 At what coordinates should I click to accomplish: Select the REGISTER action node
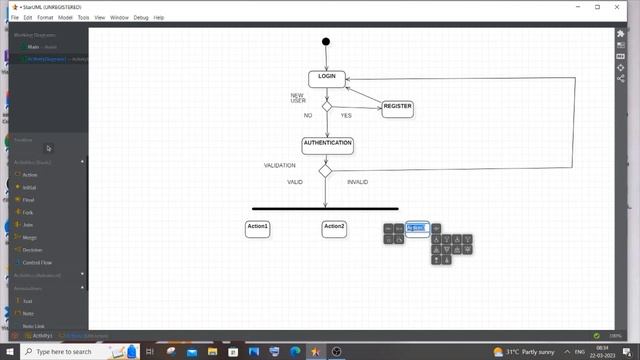click(398, 109)
